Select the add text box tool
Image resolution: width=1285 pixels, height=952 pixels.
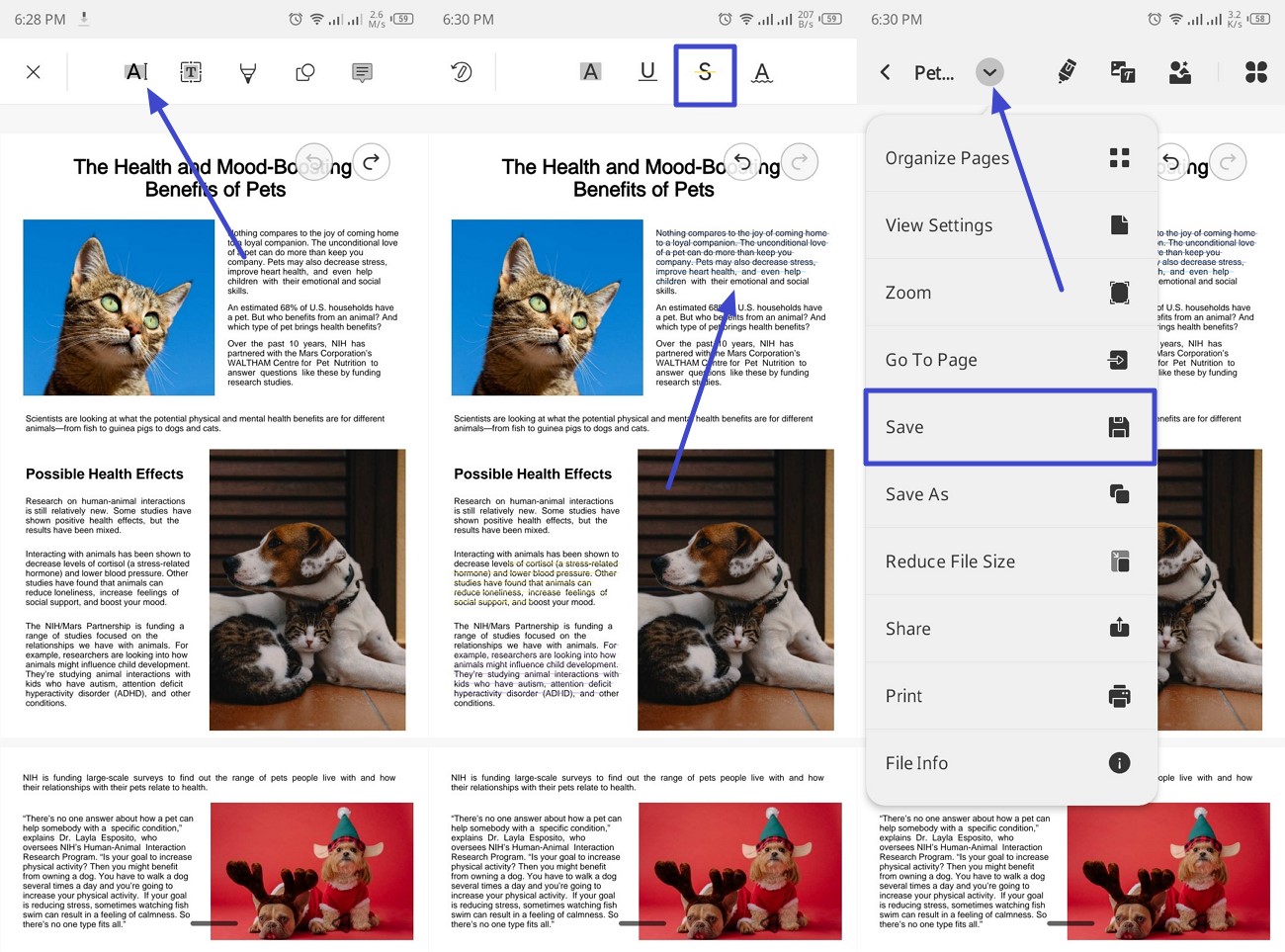tap(190, 71)
